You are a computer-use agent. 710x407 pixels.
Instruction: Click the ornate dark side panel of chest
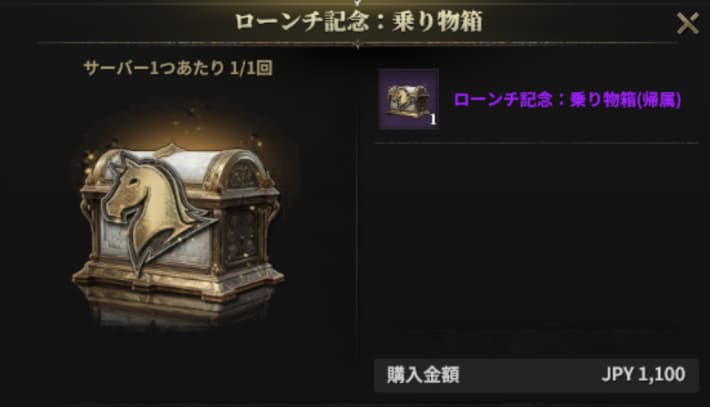[x=243, y=235]
